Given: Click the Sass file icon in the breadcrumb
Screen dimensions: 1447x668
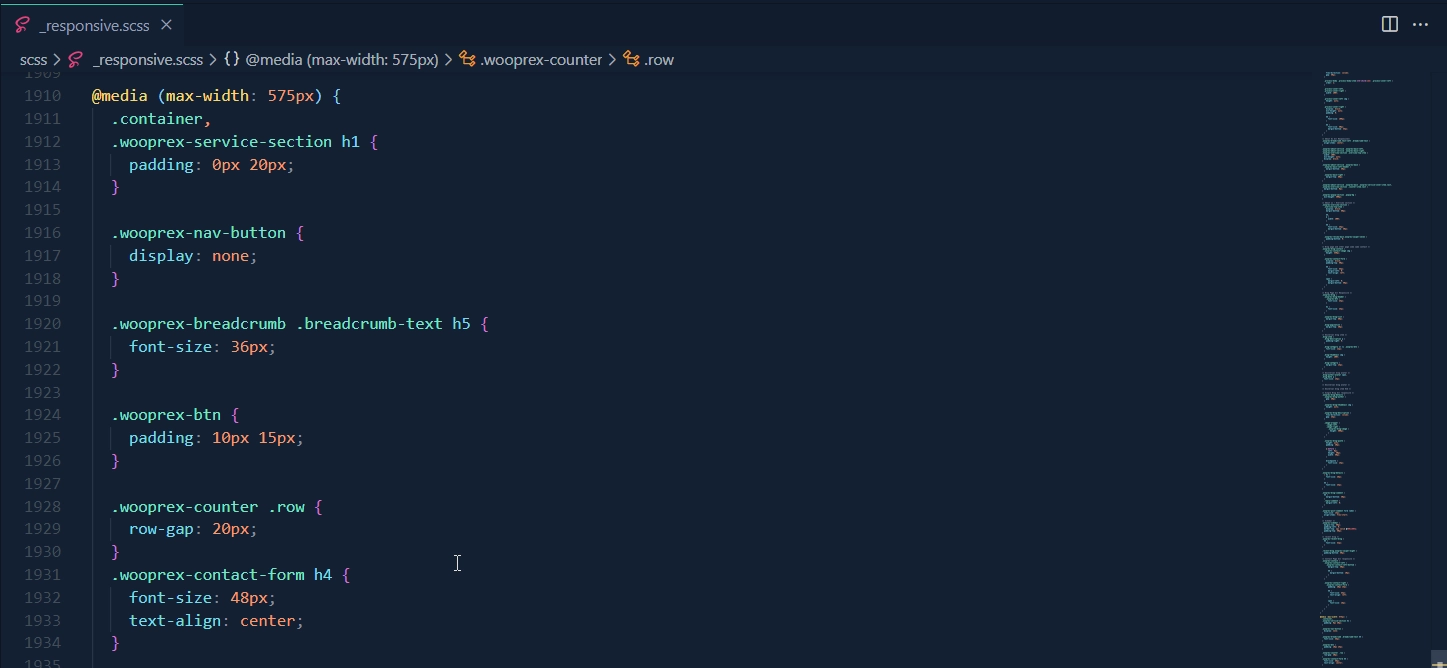Looking at the screenshot, I should click(75, 60).
